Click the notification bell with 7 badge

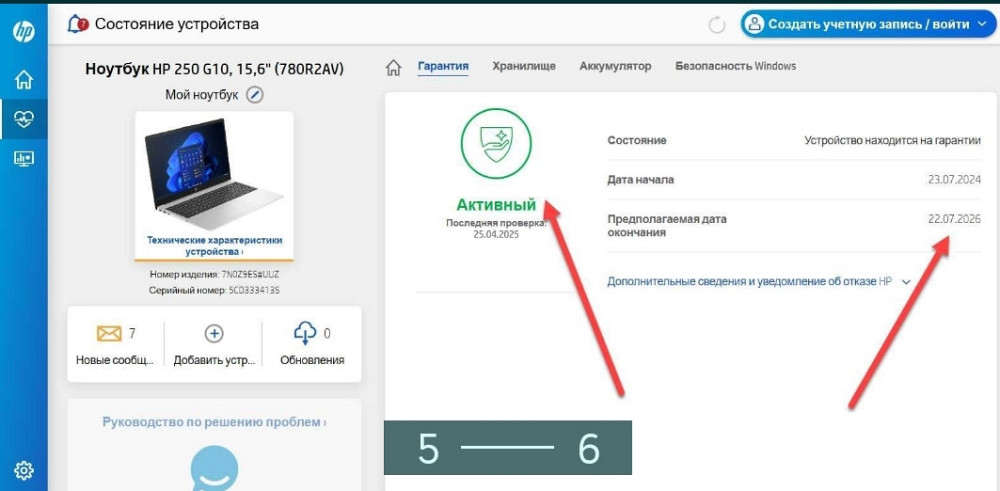pyautogui.click(x=78, y=25)
